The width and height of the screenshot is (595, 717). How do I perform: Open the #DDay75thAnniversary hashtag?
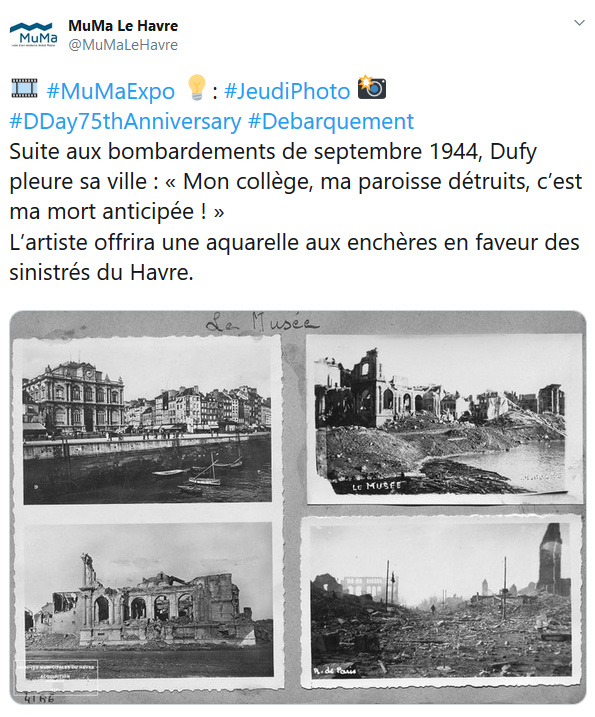[x=125, y=122]
